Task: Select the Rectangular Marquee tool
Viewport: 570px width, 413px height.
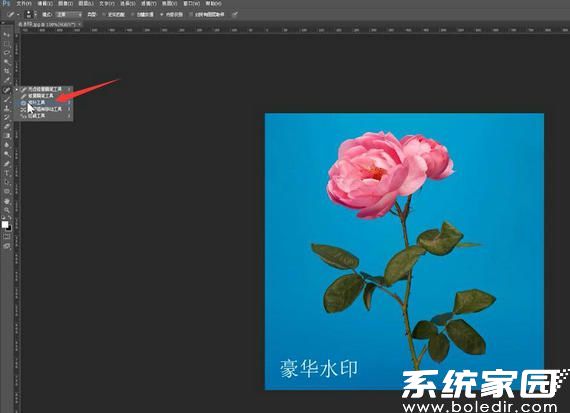Action: click(6, 44)
